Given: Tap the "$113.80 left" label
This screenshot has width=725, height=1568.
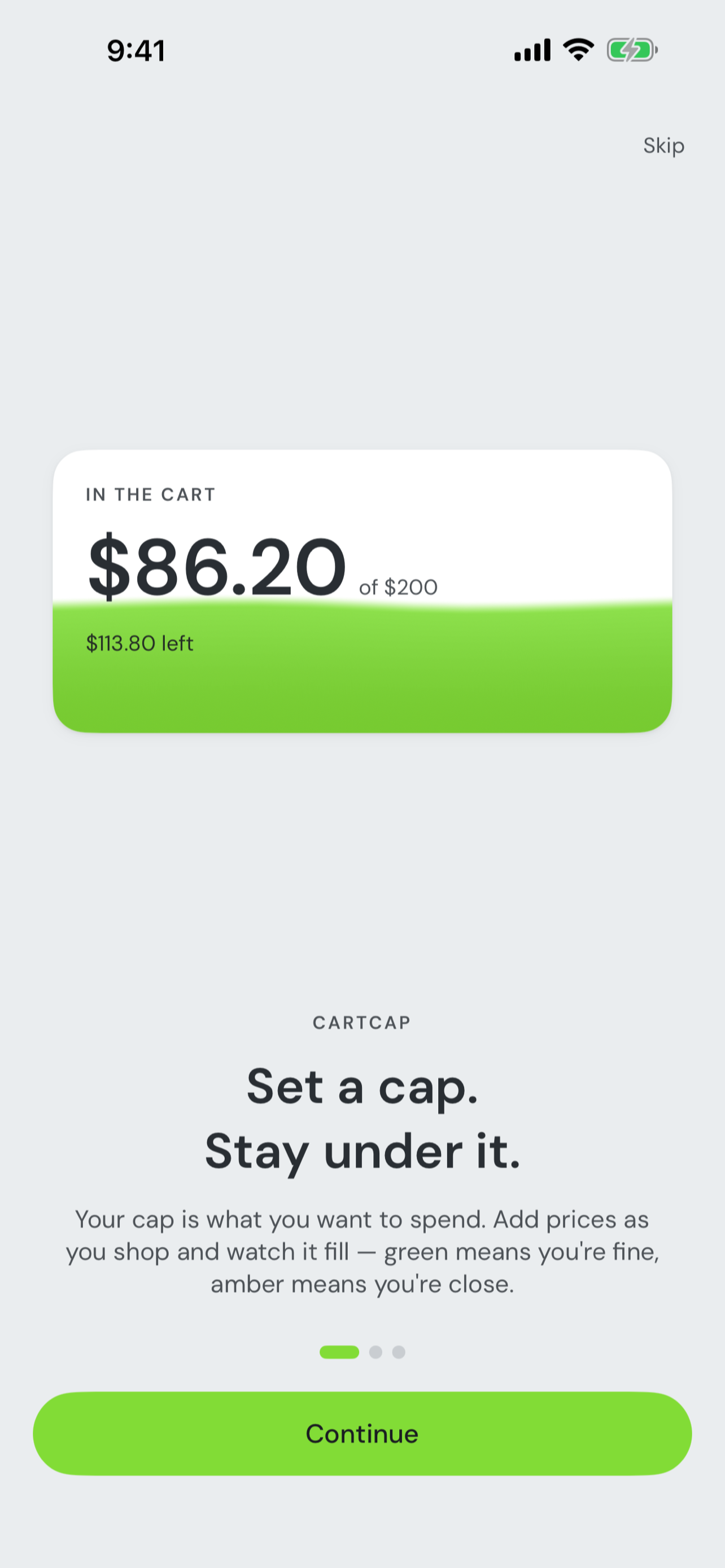Looking at the screenshot, I should (140, 643).
